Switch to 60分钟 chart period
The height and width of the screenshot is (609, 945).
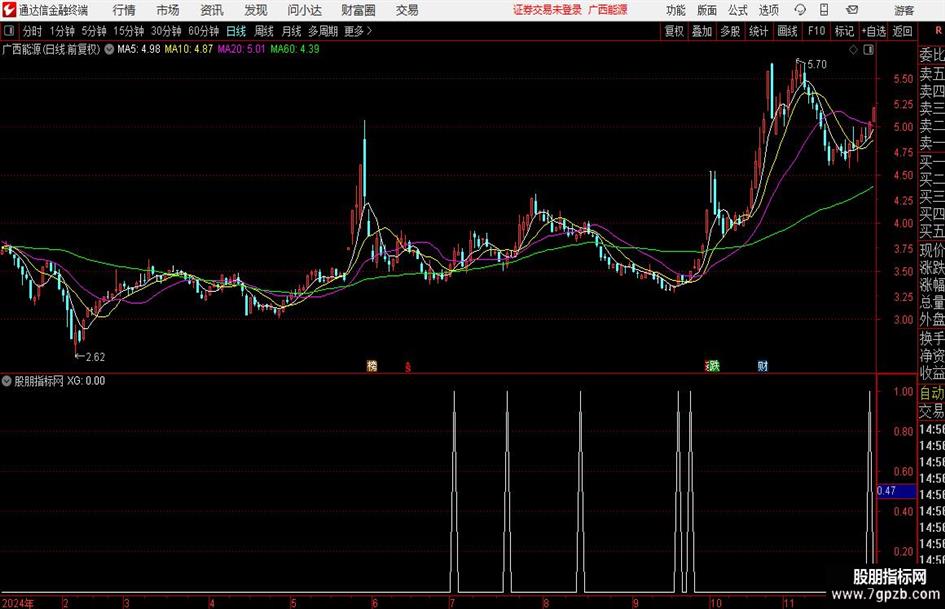(204, 31)
